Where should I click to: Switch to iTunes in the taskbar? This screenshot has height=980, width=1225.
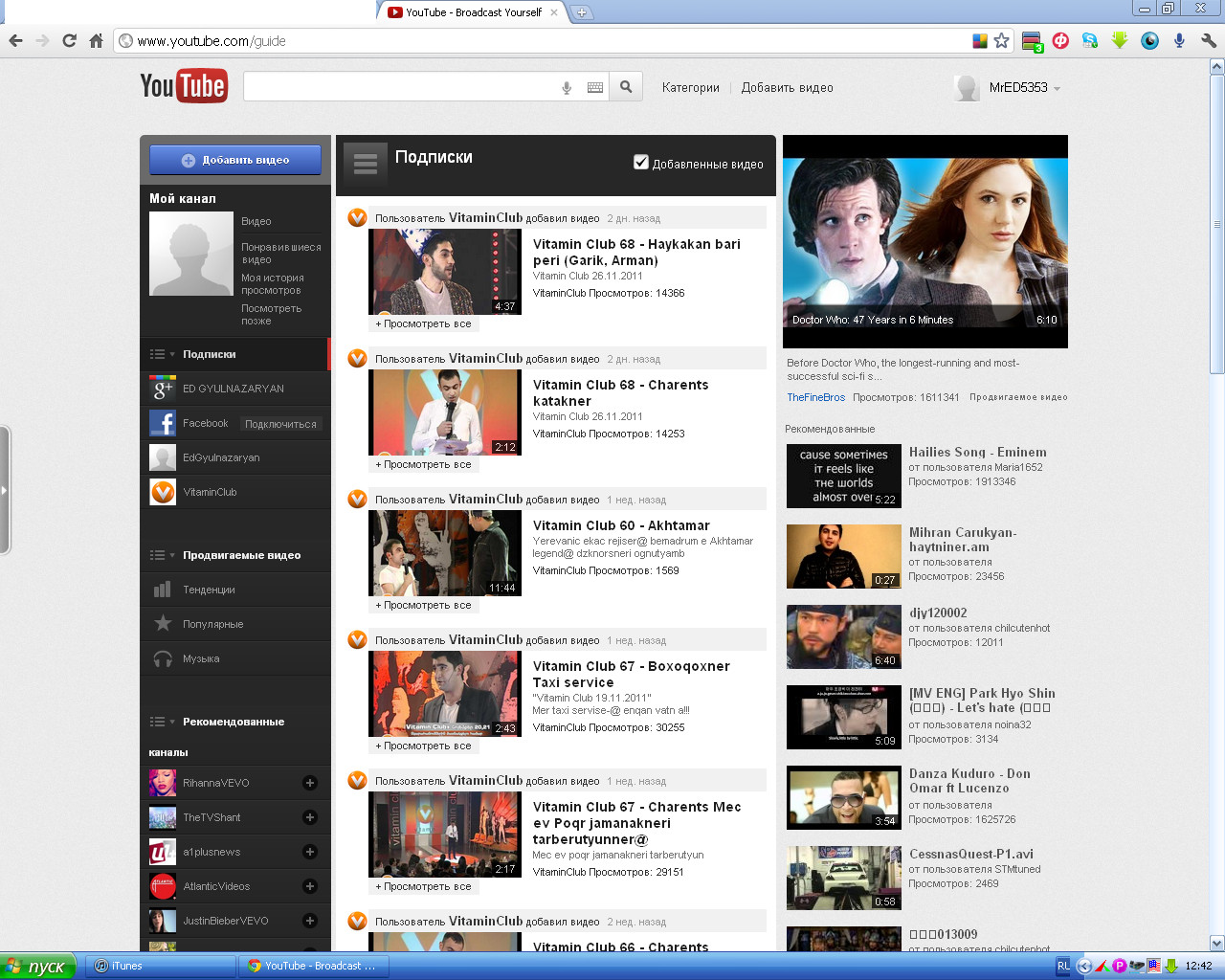tap(161, 966)
